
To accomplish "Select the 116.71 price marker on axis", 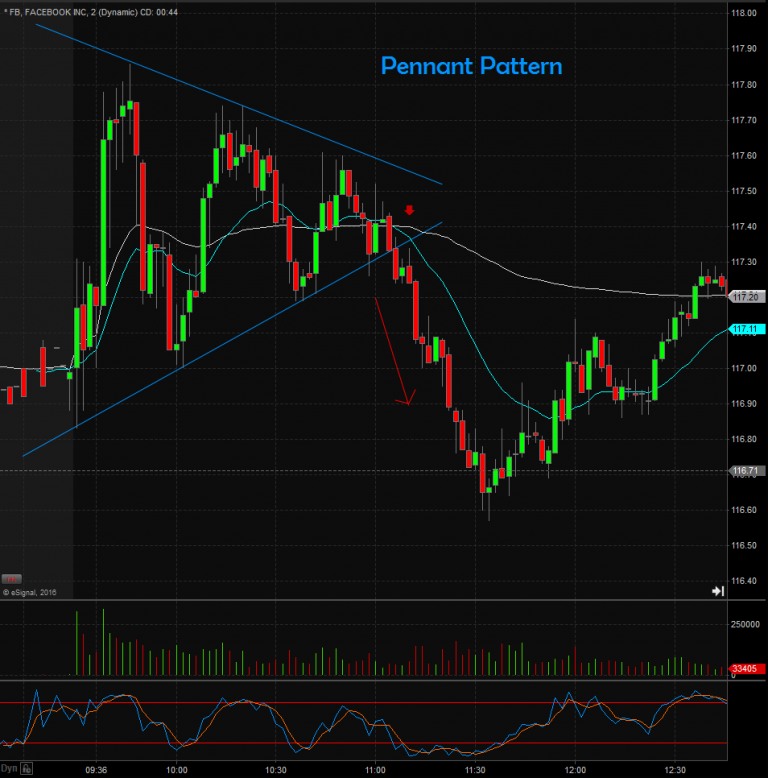I will pyautogui.click(x=746, y=470).
